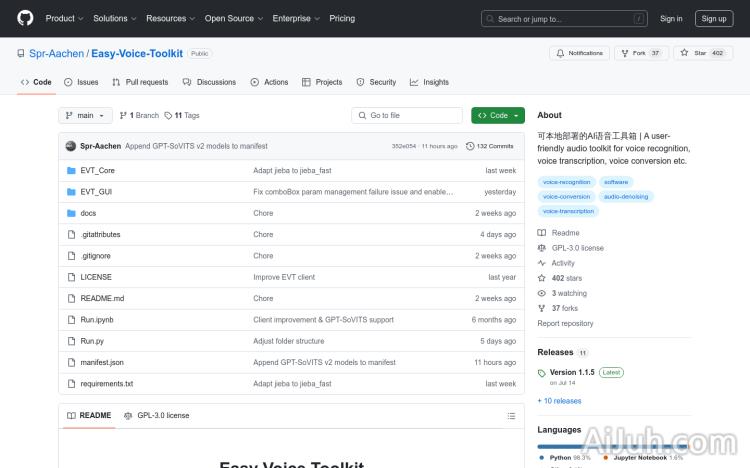Expand the Solutions menu
Viewport: 750px width, 468px height.
[x=115, y=18]
